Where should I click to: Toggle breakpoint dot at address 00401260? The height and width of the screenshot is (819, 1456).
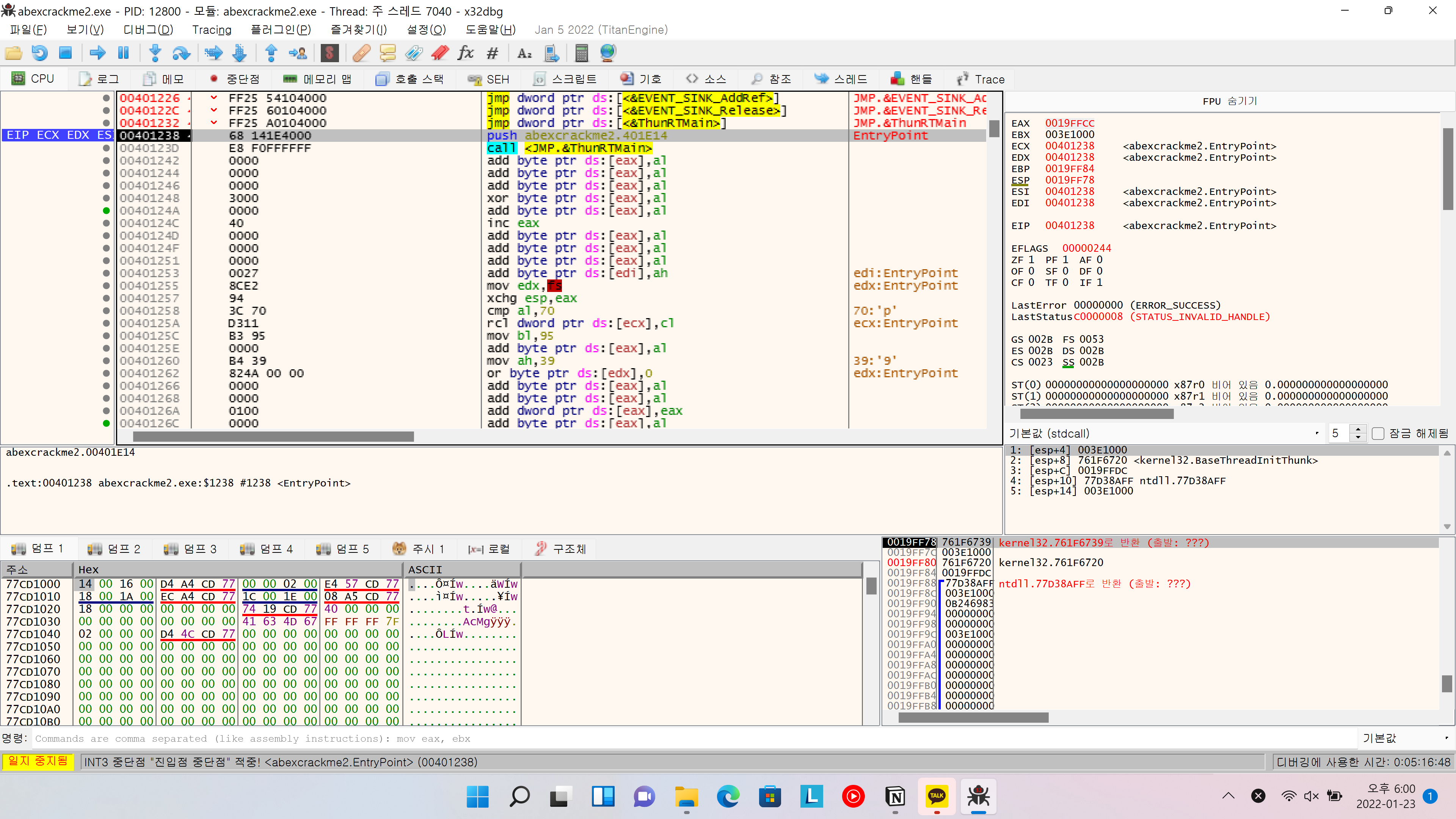tap(106, 361)
